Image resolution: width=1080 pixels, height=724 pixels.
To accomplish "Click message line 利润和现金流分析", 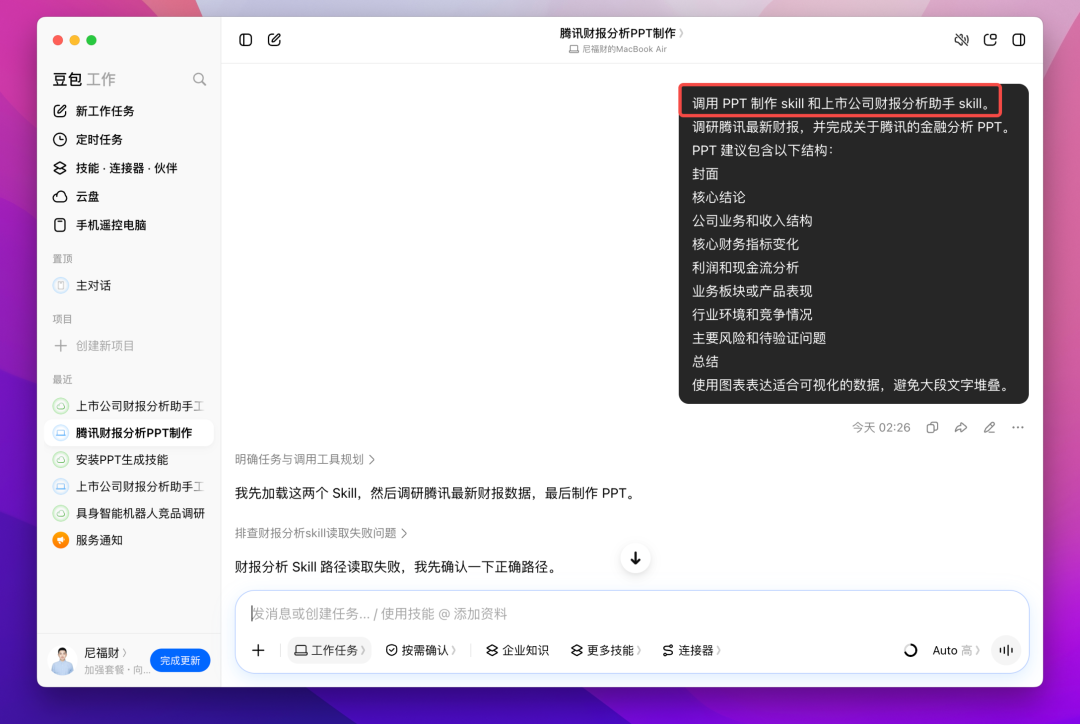I will pos(745,268).
